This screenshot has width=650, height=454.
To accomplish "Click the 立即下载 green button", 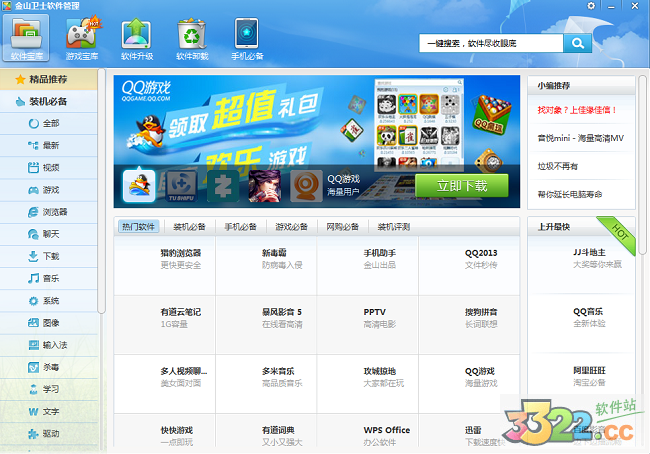I will click(461, 185).
